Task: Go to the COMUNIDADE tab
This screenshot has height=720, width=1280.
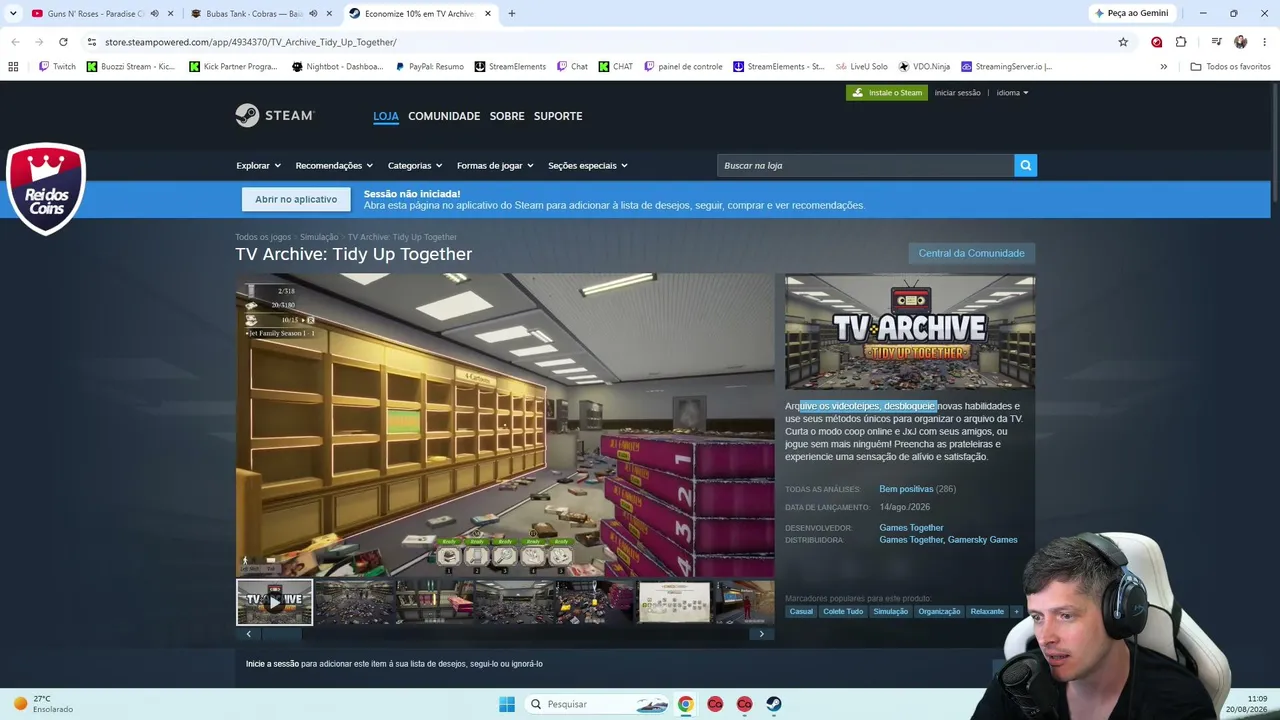Action: 444,116
